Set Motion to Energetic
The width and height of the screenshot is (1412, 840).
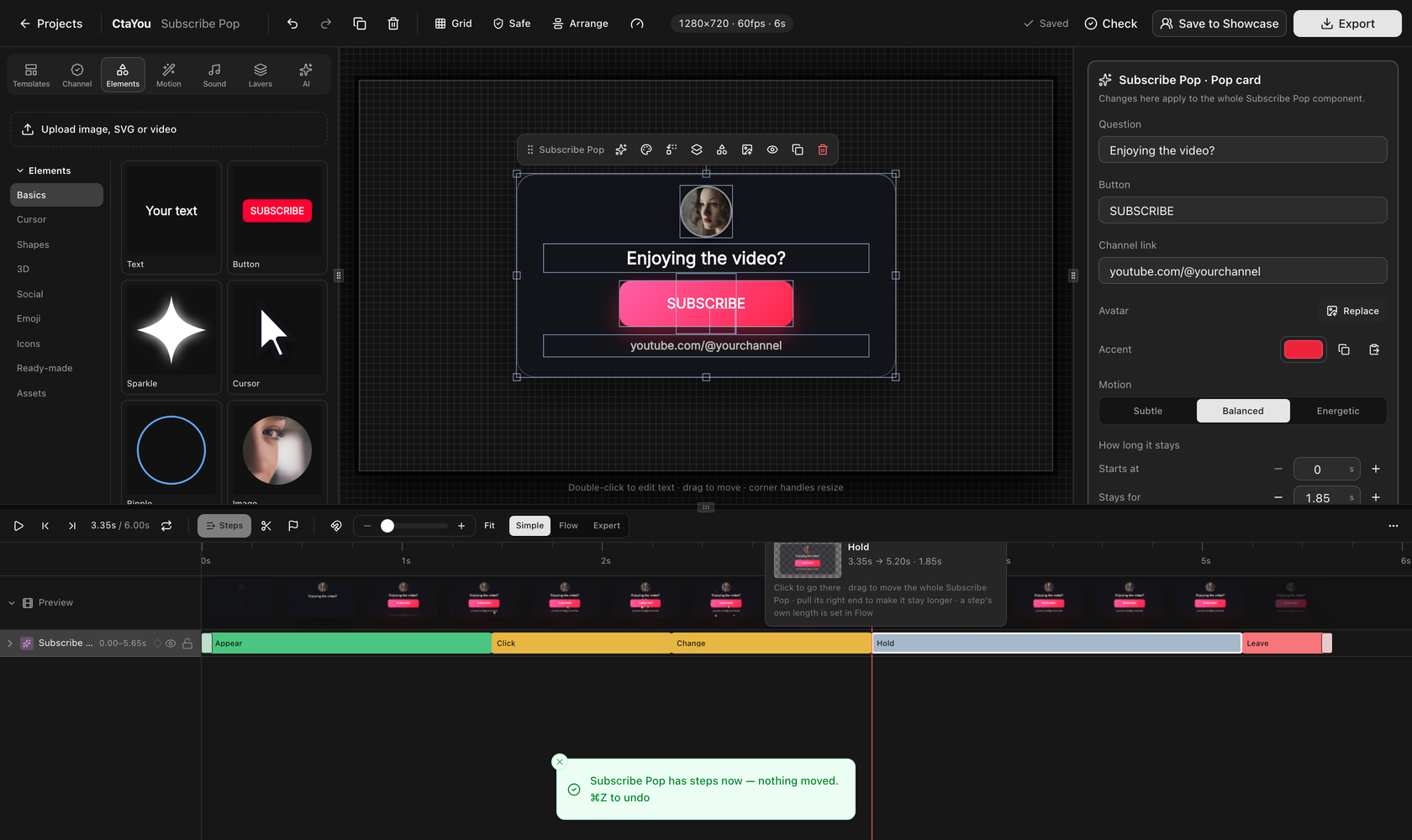click(1337, 411)
